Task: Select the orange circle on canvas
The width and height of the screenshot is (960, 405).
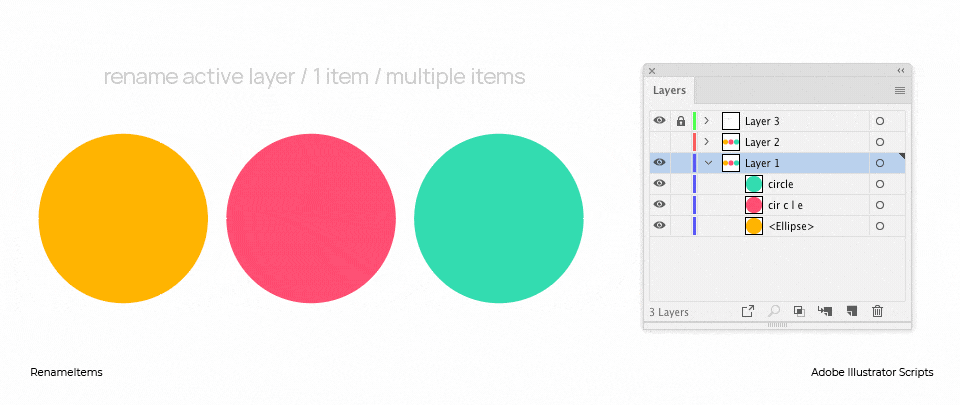Action: (x=123, y=218)
